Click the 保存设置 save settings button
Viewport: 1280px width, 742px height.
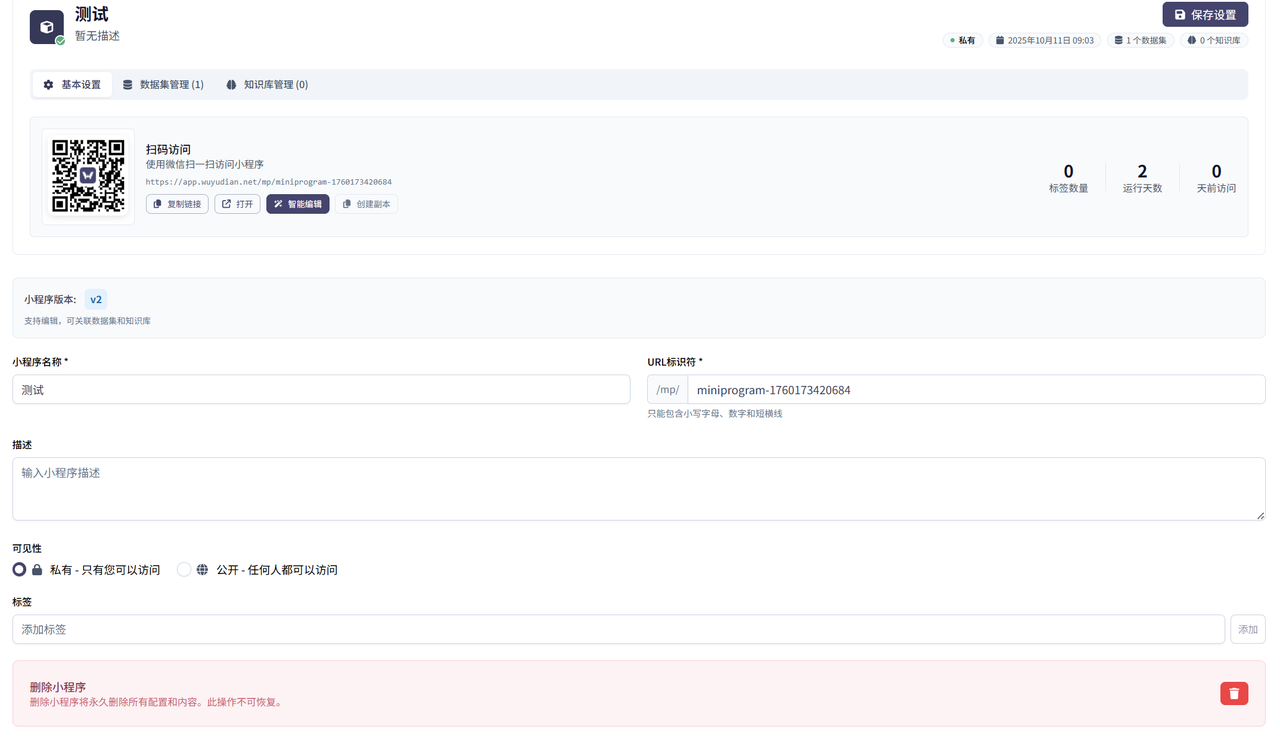pyautogui.click(x=1204, y=15)
